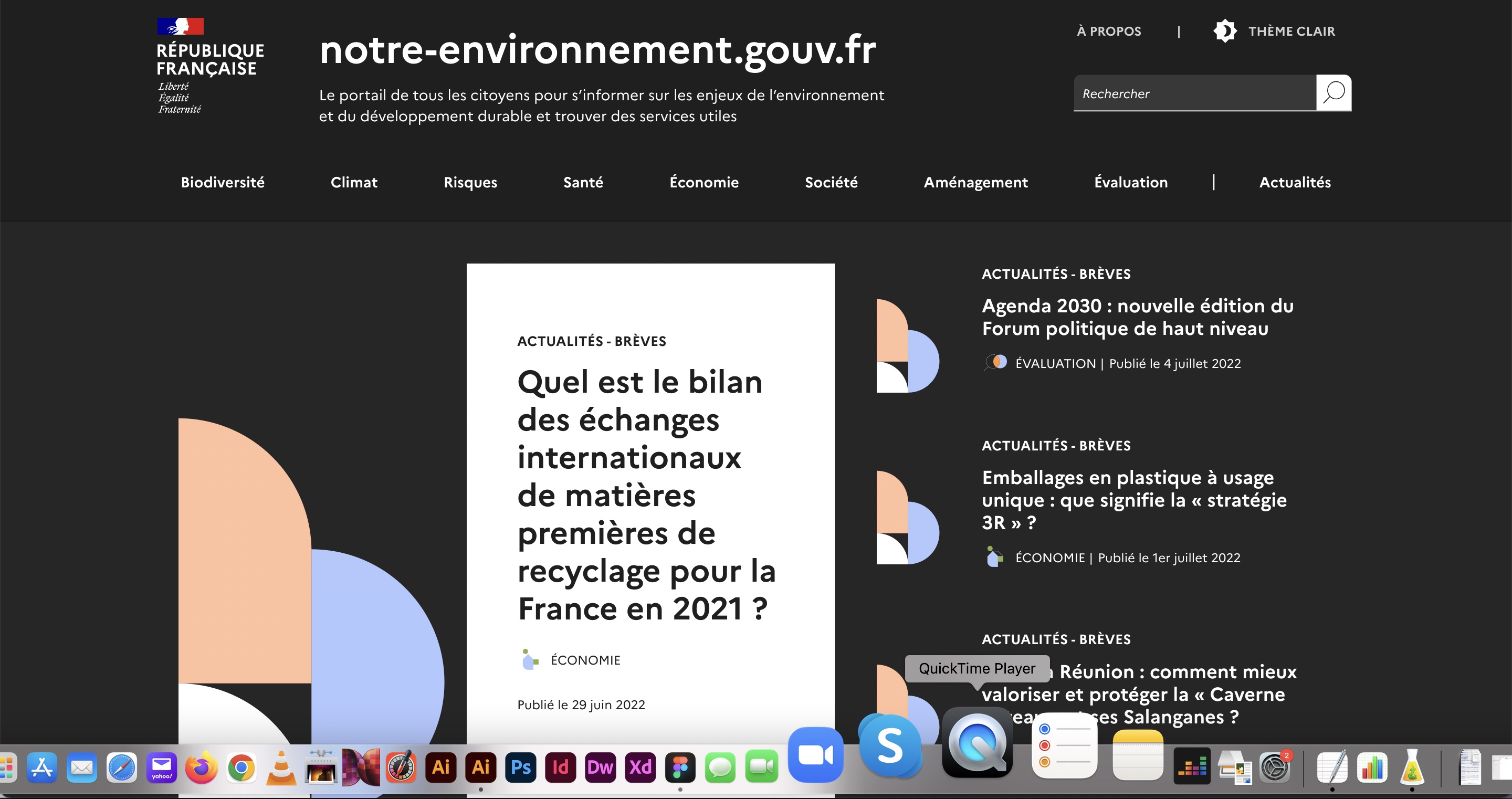
Task: Open the Agenda 2030 Forum politique article
Action: [x=1138, y=317]
